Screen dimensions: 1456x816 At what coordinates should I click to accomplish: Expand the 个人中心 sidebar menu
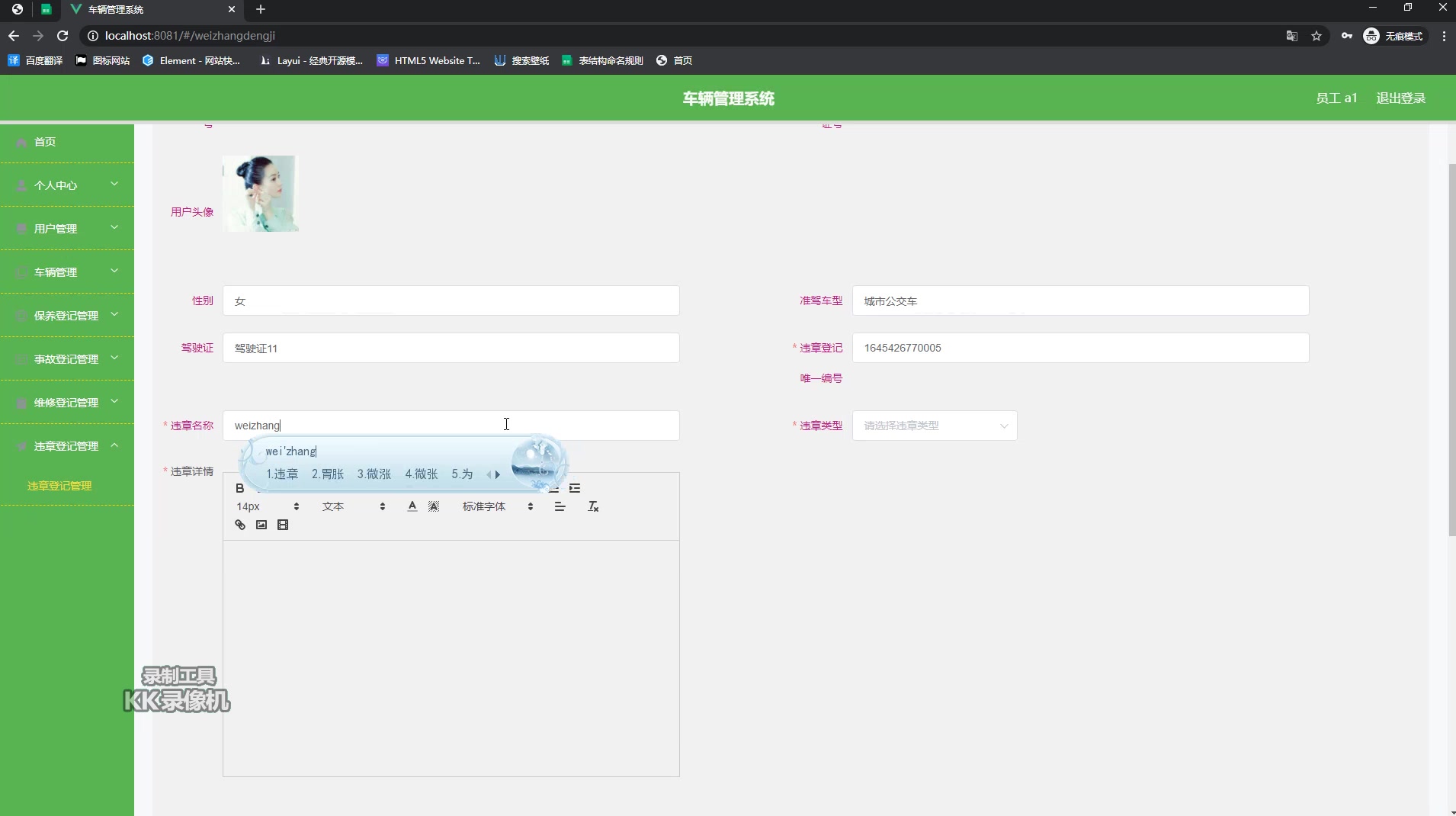pos(67,185)
